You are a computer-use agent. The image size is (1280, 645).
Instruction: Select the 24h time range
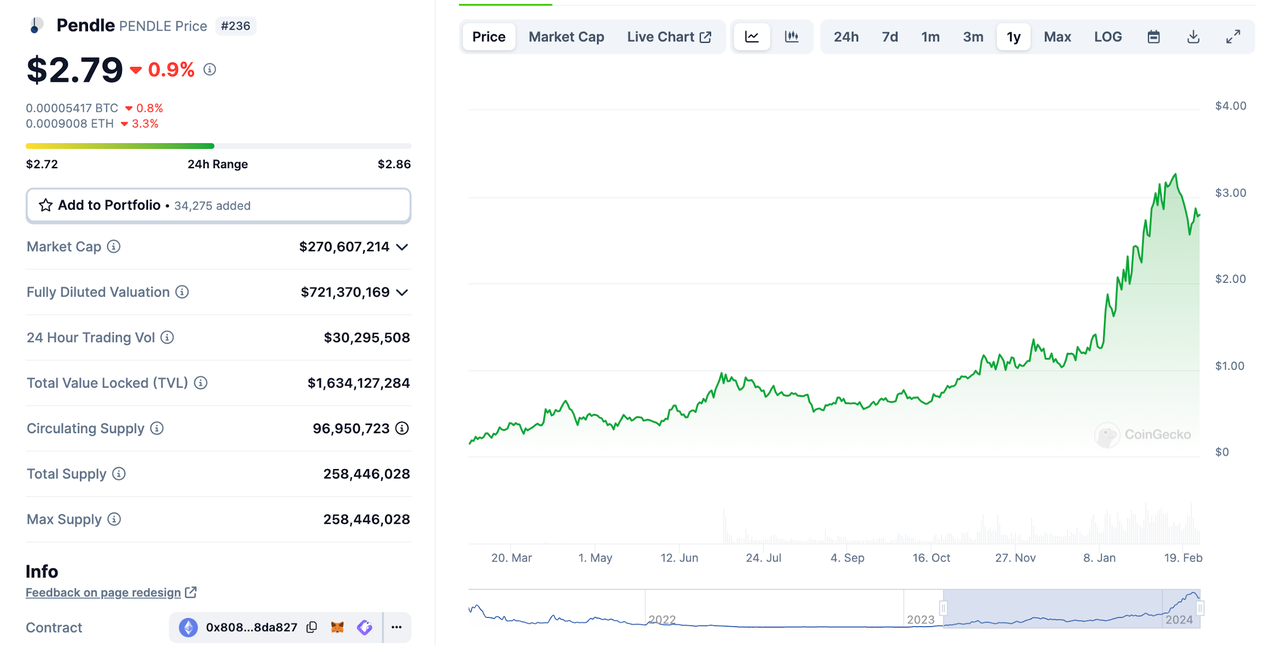coord(846,37)
